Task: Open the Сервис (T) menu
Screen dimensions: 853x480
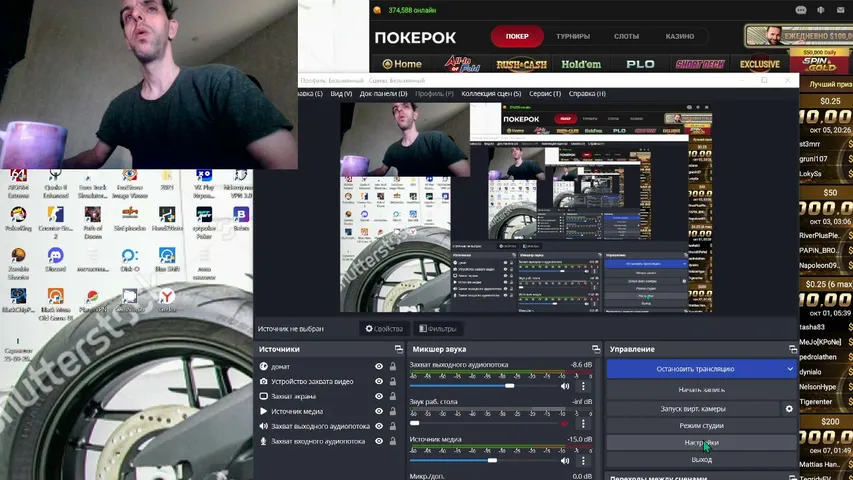Action: pos(545,94)
